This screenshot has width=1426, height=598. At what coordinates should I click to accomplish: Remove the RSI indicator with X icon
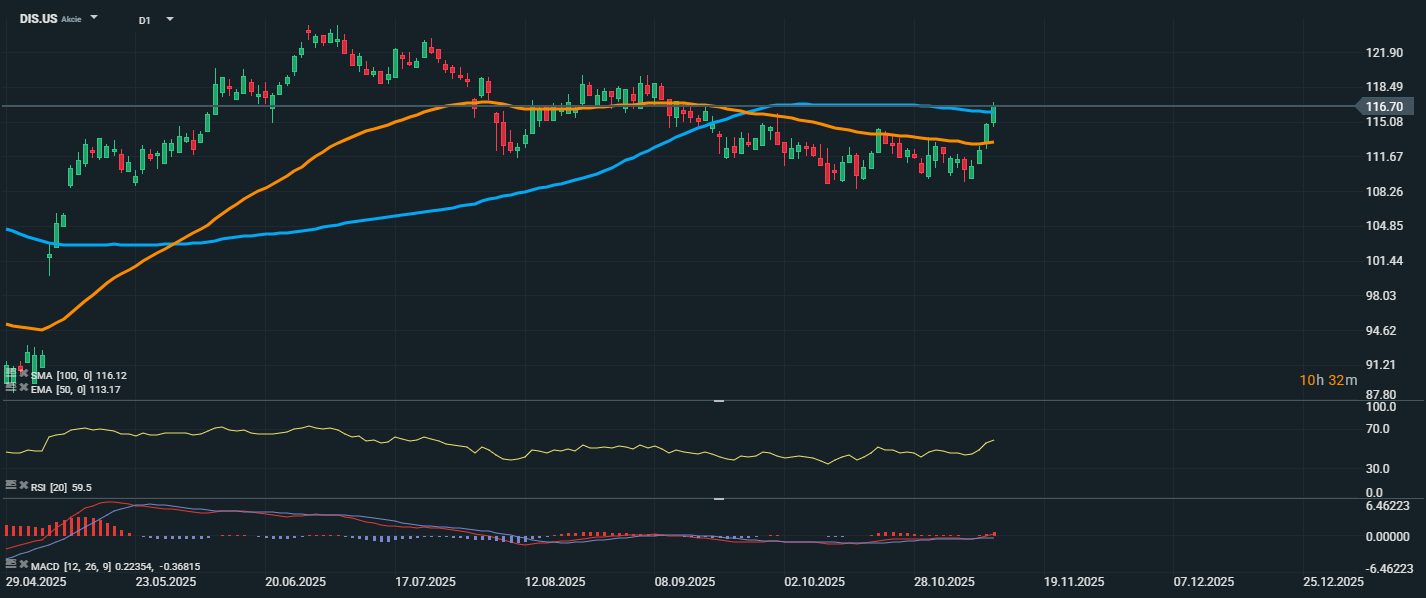point(23,486)
